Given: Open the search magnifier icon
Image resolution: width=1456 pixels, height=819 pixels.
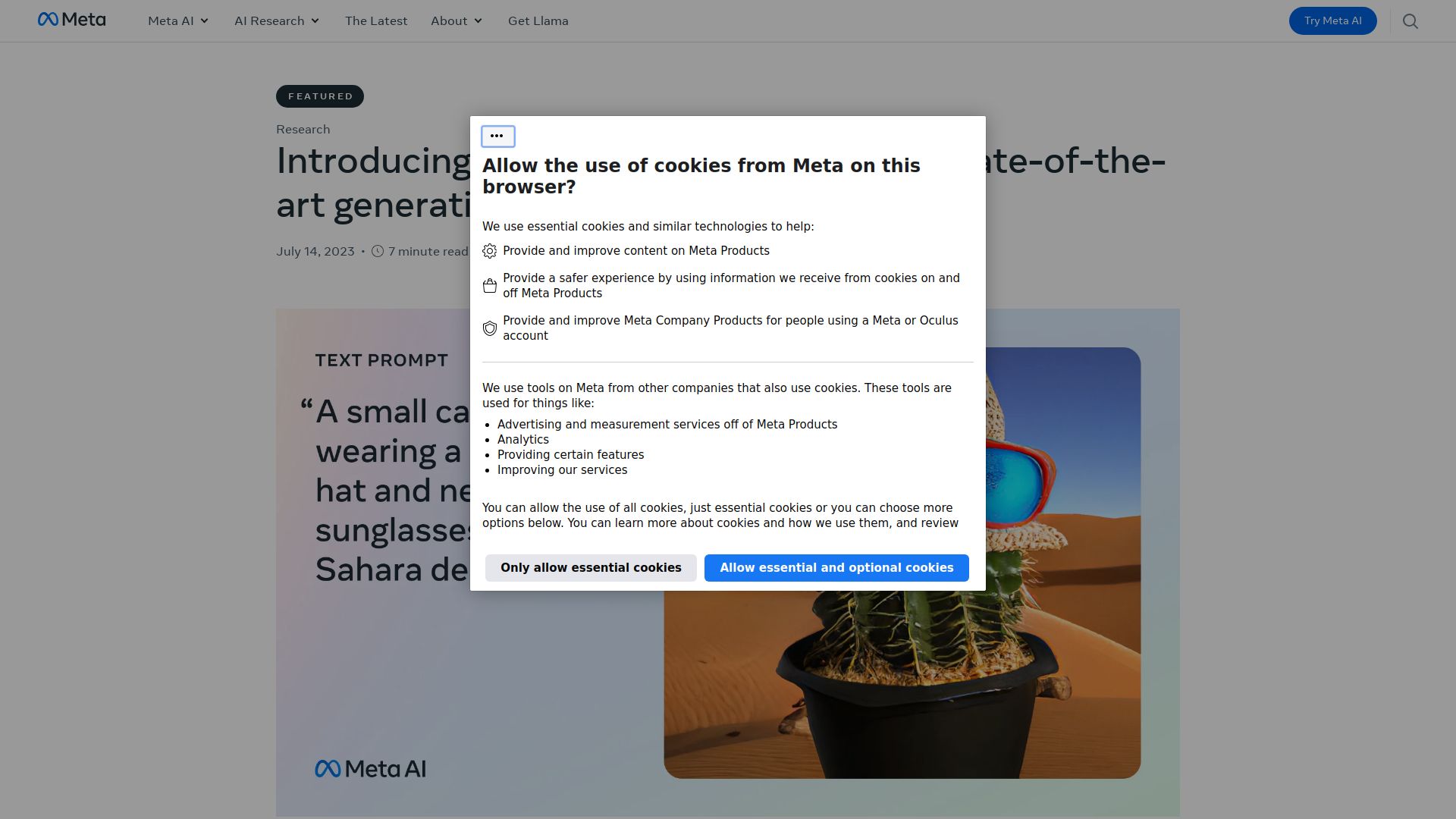Looking at the screenshot, I should (1410, 21).
